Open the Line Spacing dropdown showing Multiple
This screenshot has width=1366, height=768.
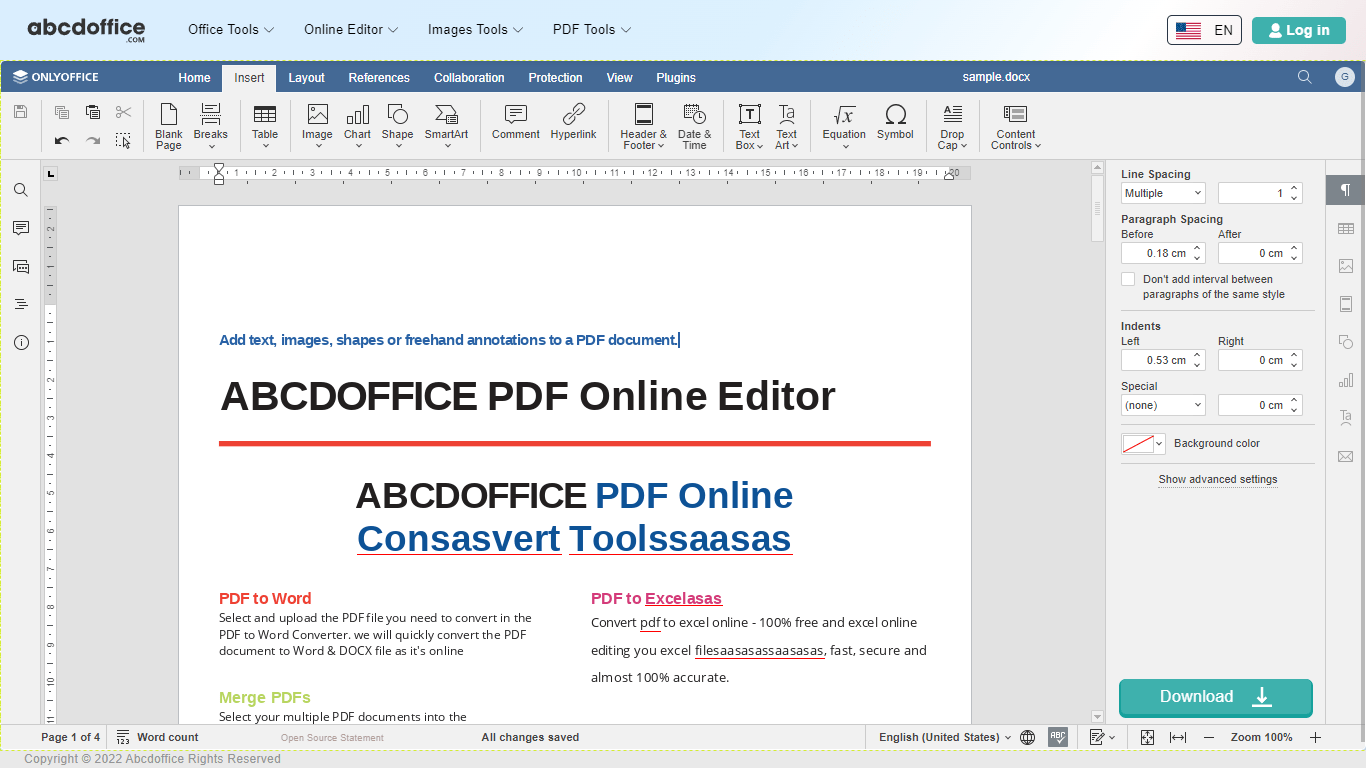click(x=1163, y=192)
